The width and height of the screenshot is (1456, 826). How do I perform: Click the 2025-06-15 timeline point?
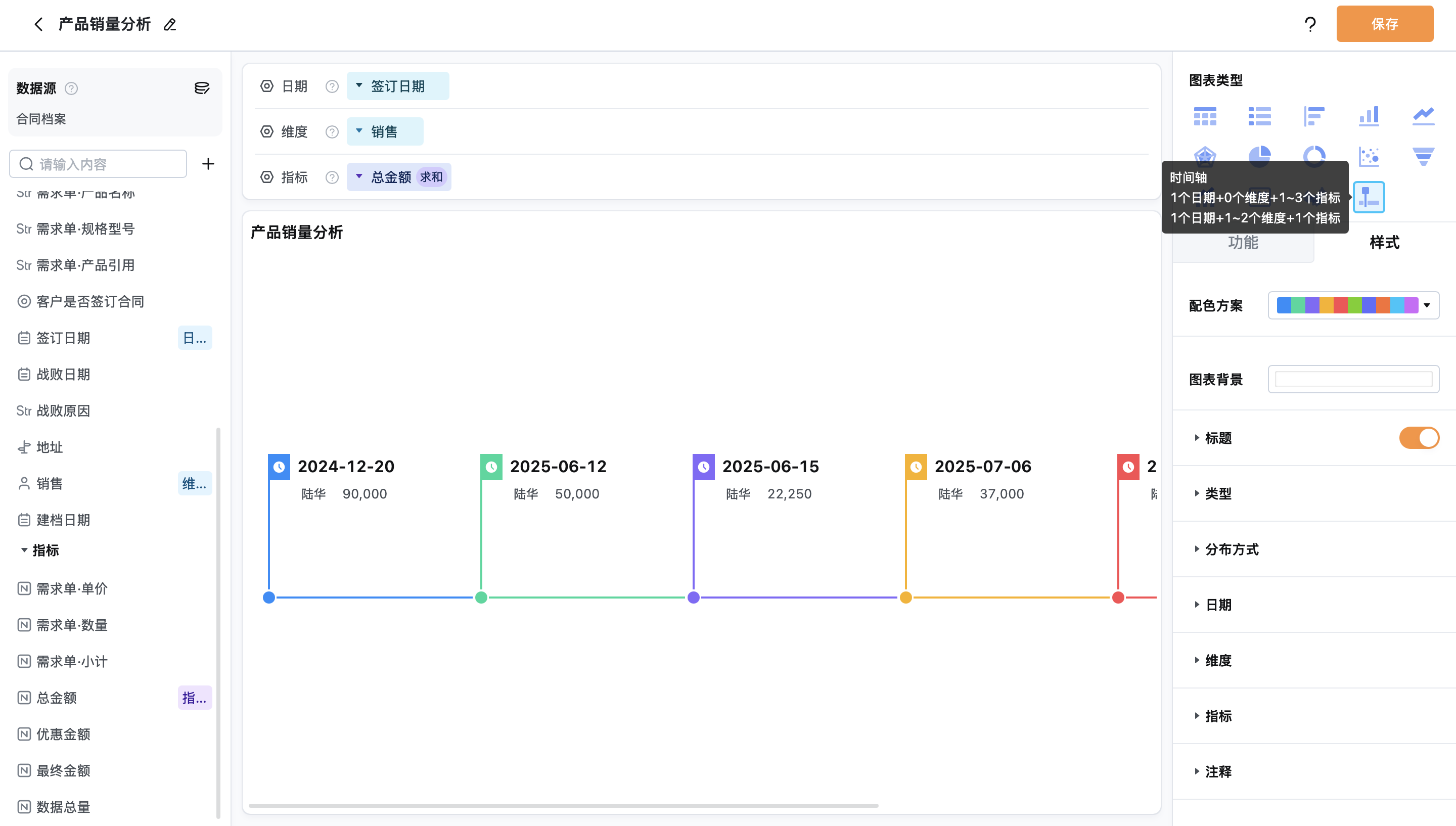[693, 598]
